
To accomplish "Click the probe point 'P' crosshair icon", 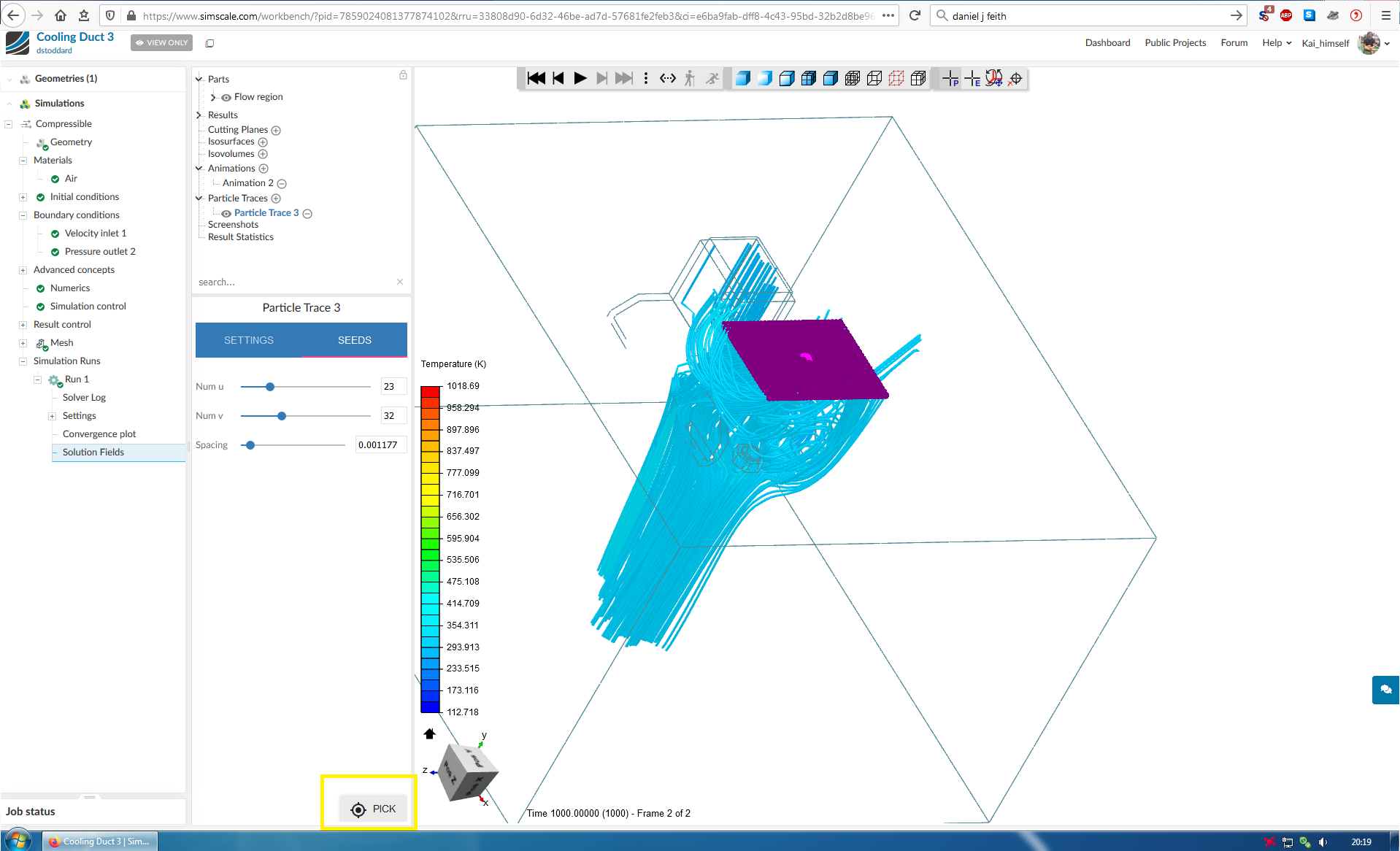I will tap(951, 79).
